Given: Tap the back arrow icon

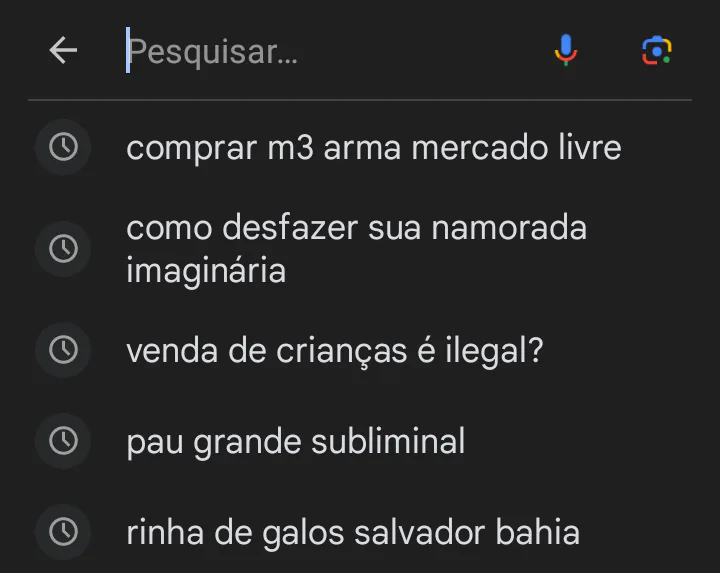Looking at the screenshot, I should [63, 50].
